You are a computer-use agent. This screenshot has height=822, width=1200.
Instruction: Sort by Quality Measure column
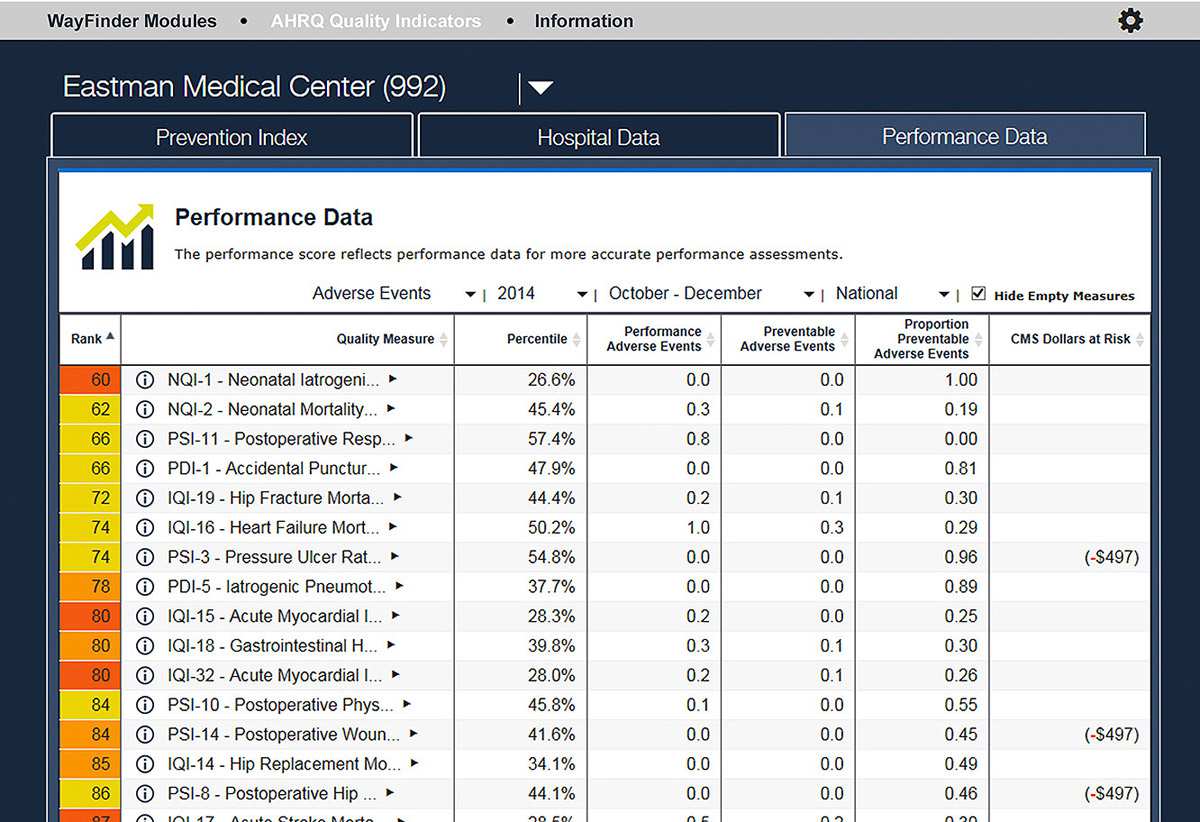click(x=444, y=340)
